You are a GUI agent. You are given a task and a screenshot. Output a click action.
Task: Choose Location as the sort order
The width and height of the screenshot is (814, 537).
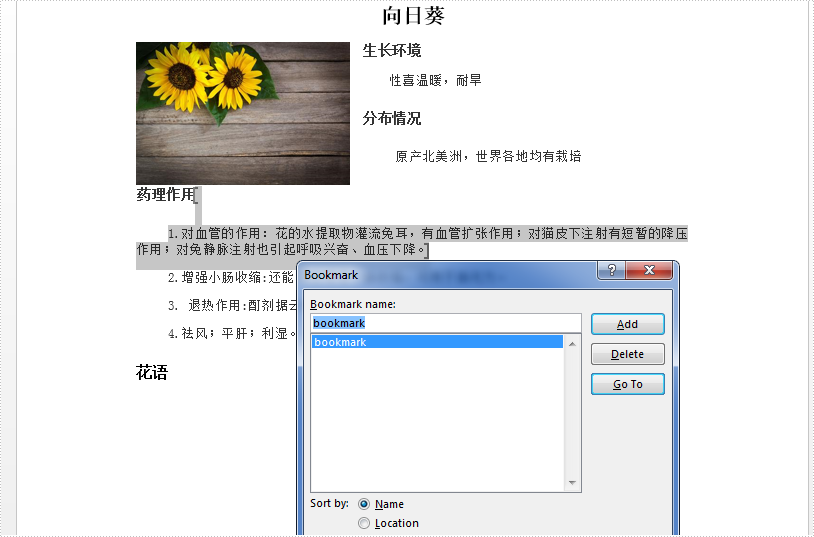pyautogui.click(x=364, y=523)
